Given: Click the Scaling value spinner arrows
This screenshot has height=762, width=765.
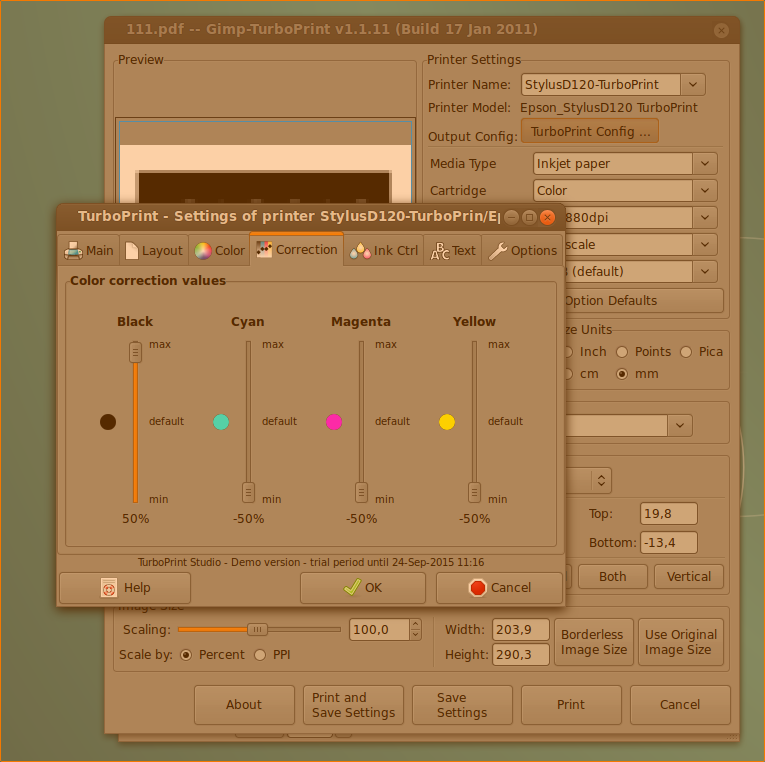Looking at the screenshot, I should [x=415, y=630].
